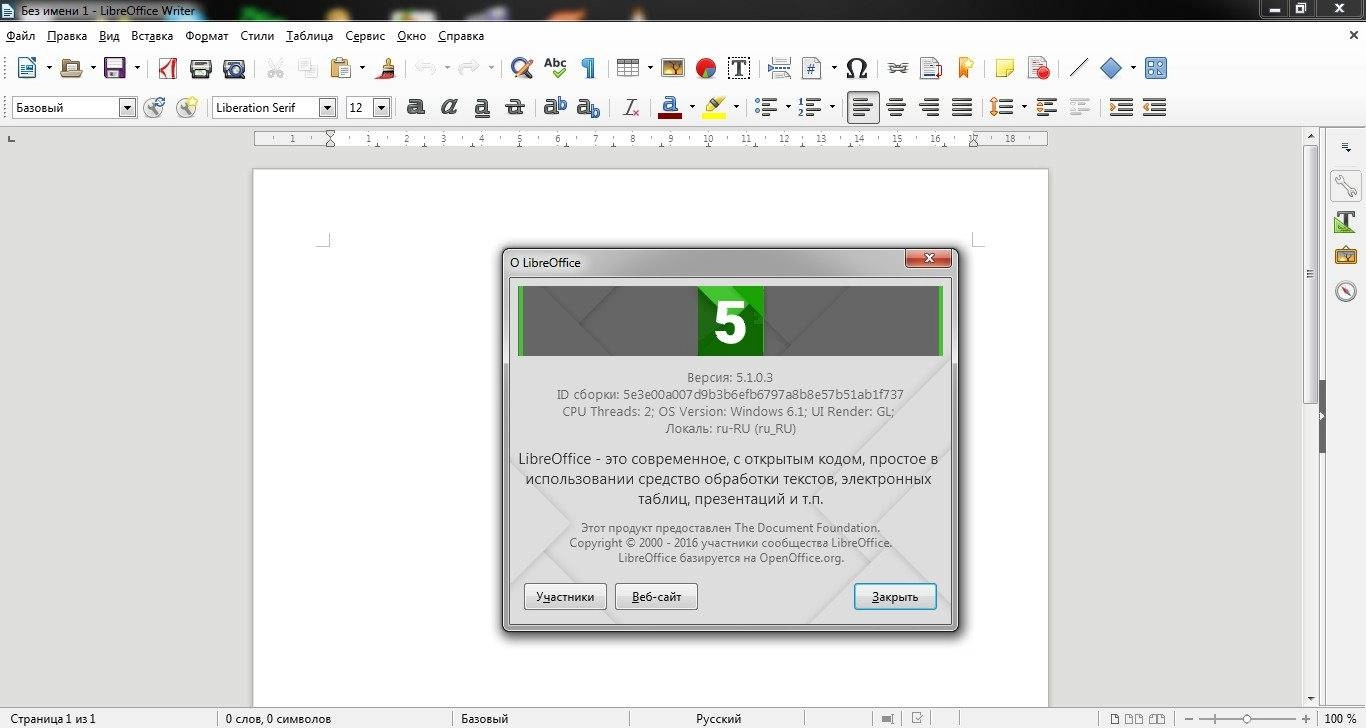Open the Правка menu
This screenshot has width=1366, height=728.
coord(67,36)
